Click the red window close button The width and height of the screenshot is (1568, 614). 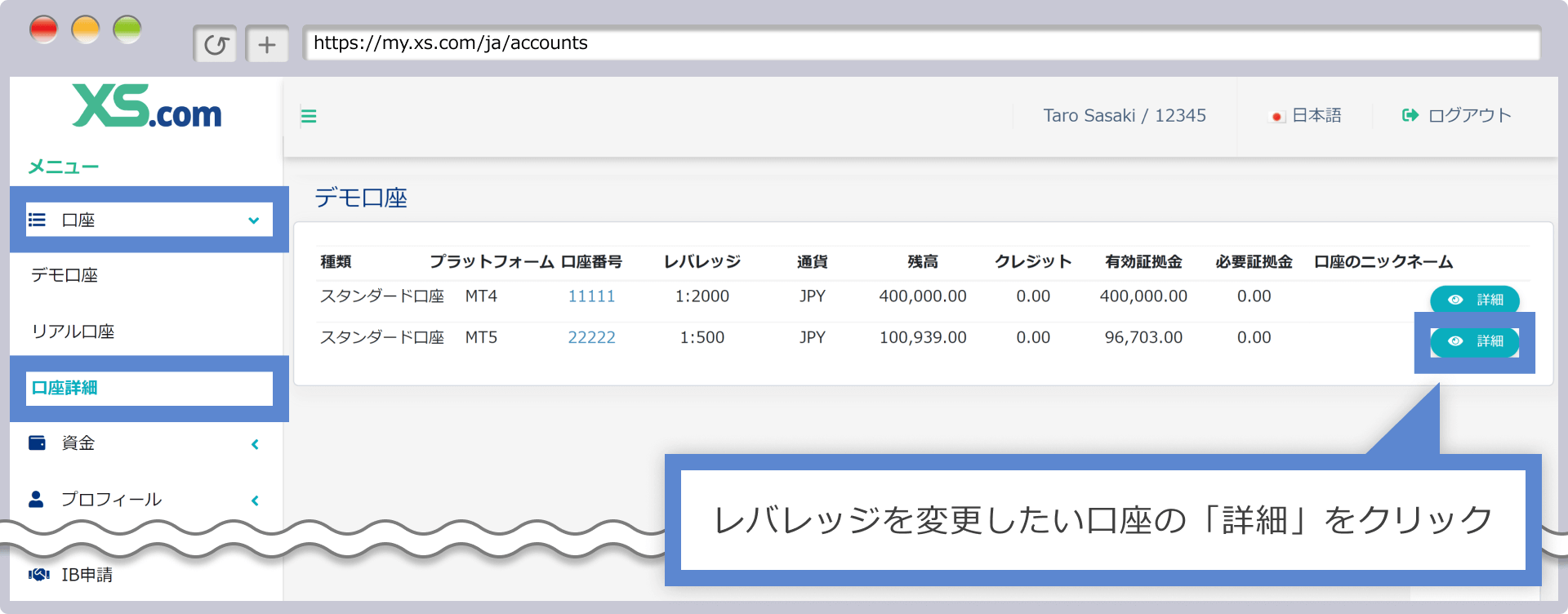coord(43,29)
